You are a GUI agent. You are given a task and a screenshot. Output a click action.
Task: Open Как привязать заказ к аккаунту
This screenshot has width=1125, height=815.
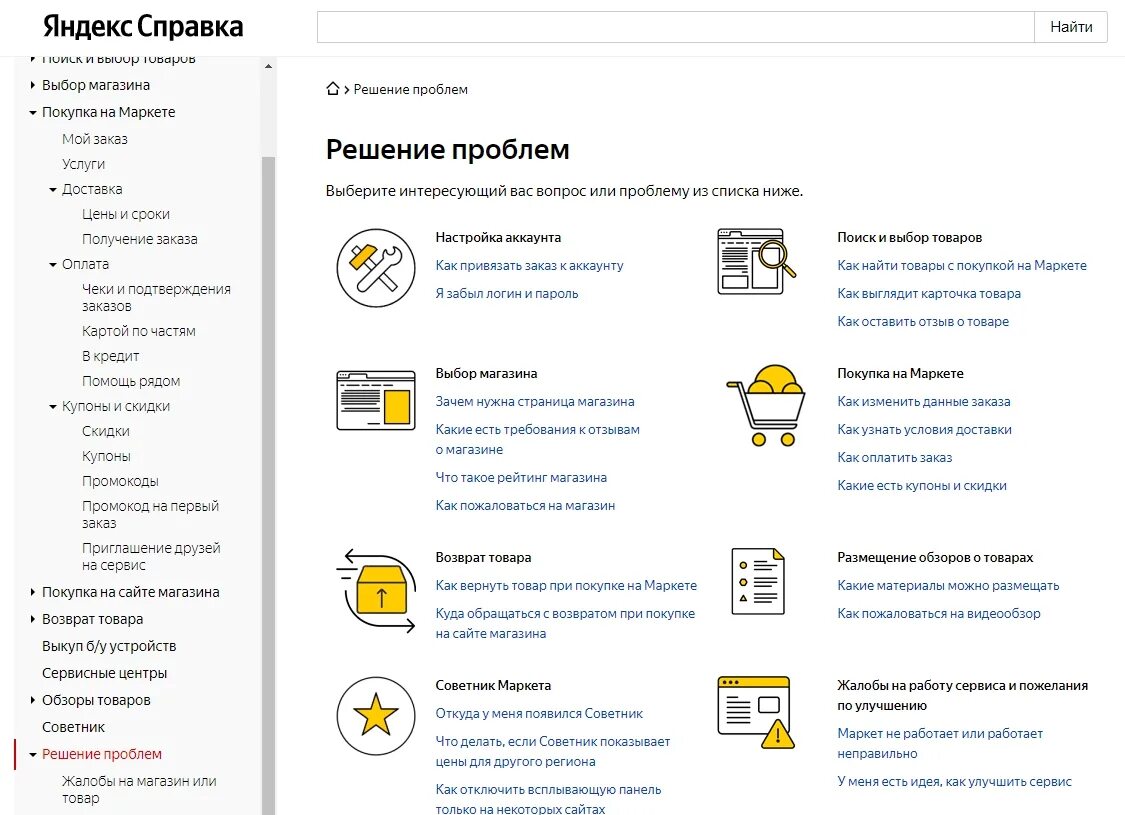[x=529, y=265]
